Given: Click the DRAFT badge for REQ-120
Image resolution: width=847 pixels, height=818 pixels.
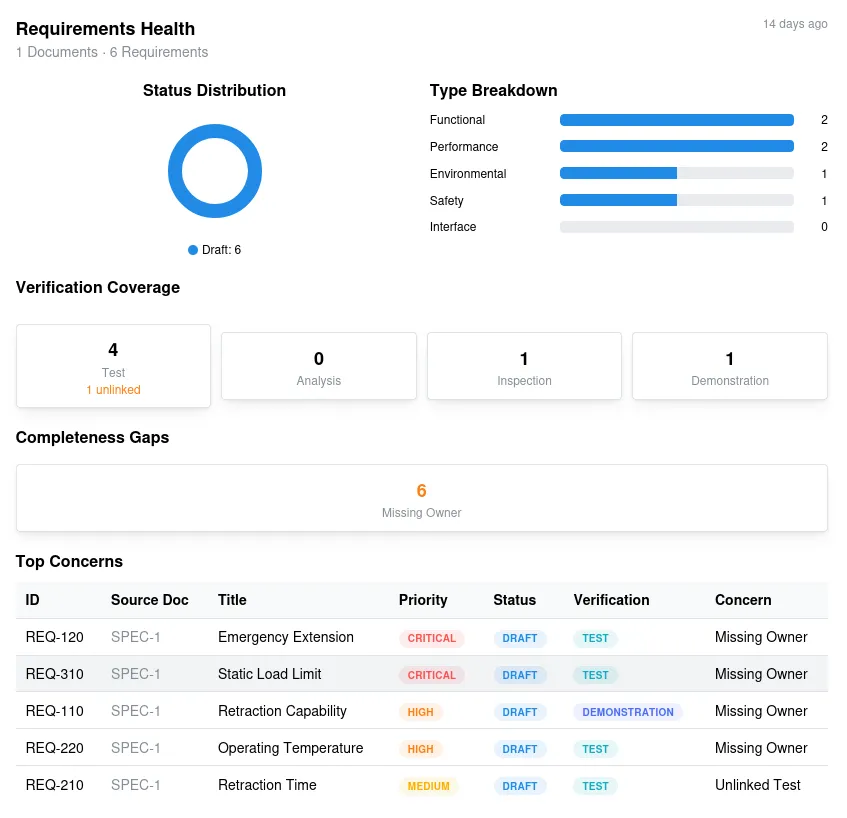Looking at the screenshot, I should pyautogui.click(x=520, y=638).
